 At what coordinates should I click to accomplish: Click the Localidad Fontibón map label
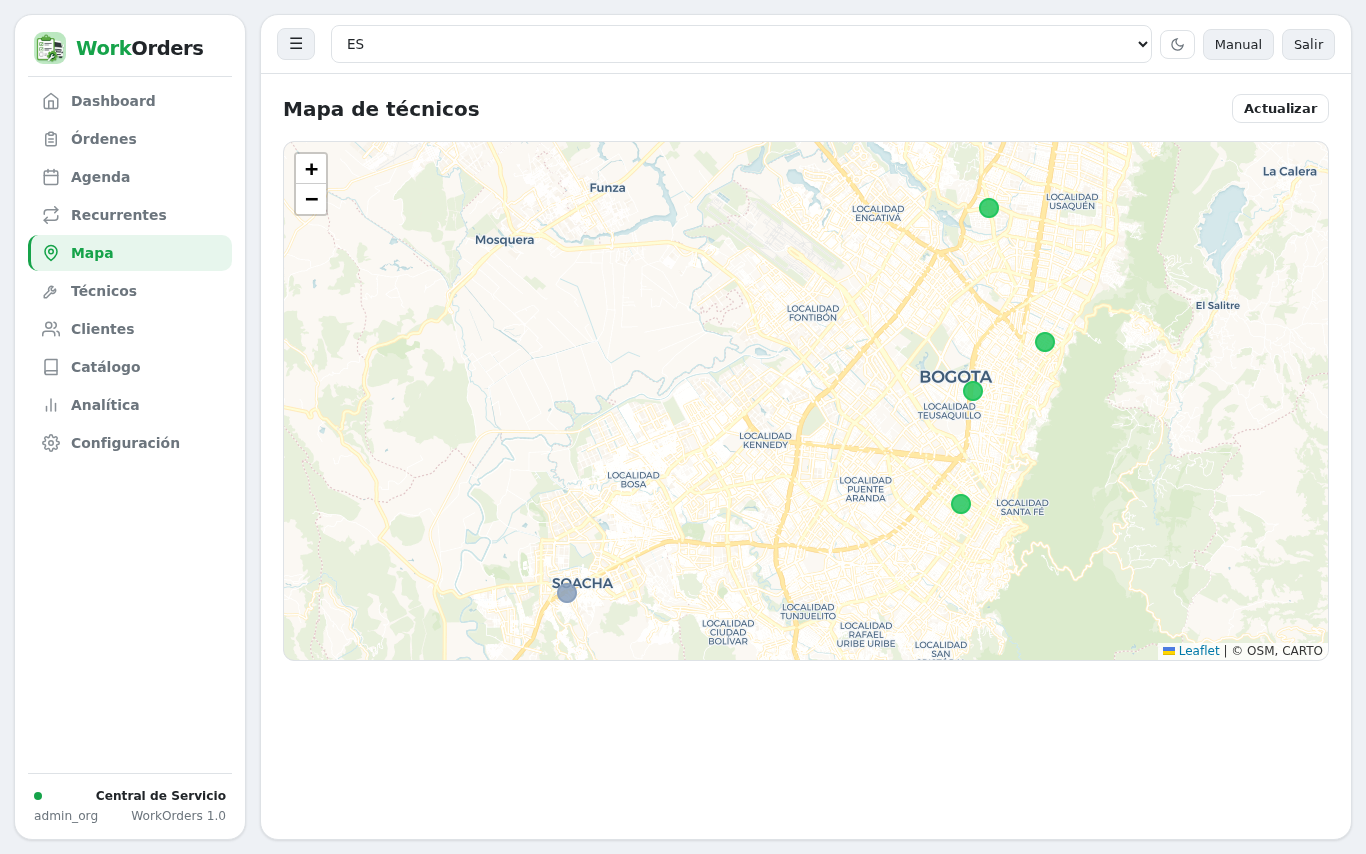point(812,313)
